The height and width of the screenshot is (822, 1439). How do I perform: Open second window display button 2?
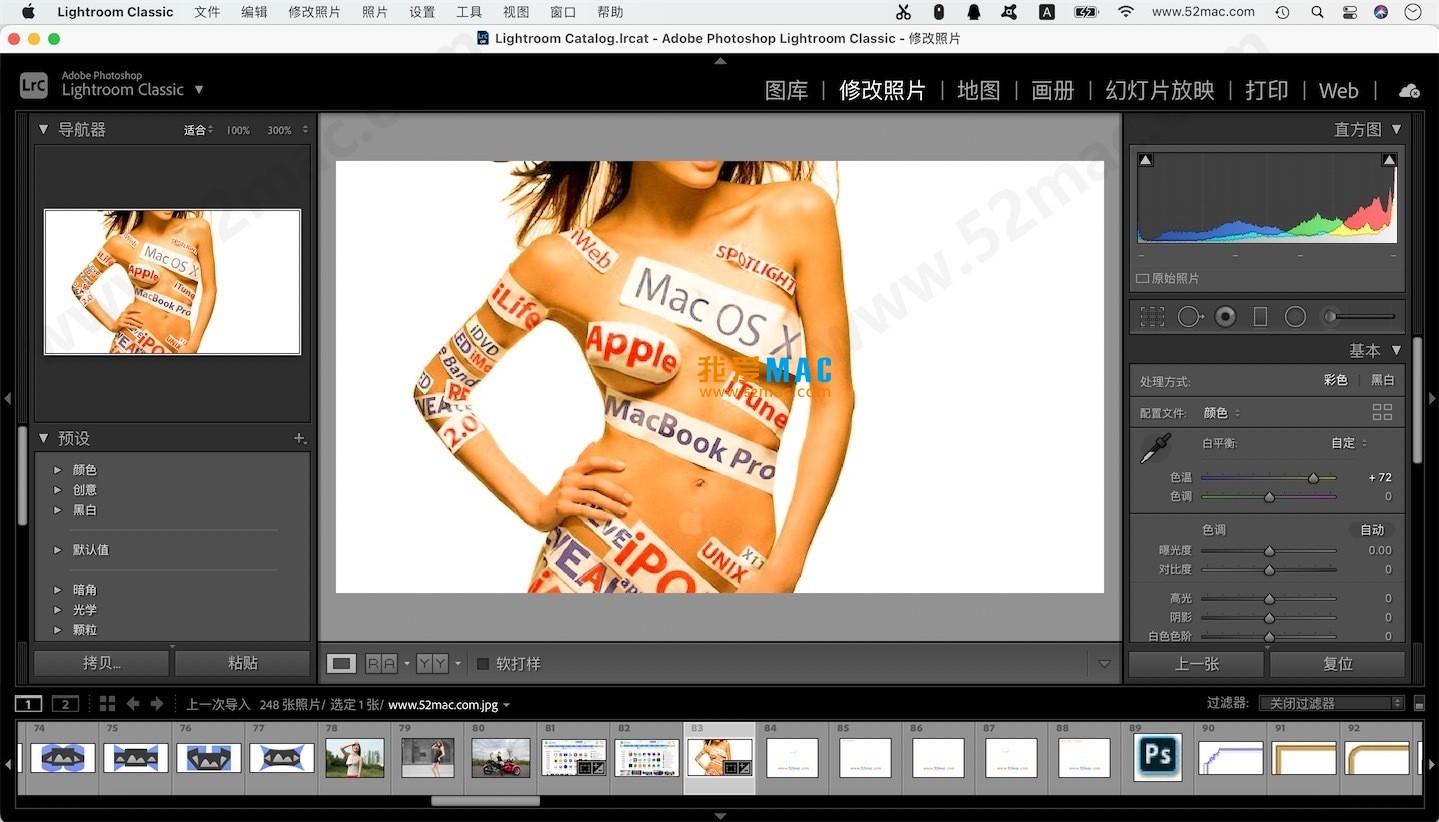[x=65, y=704]
